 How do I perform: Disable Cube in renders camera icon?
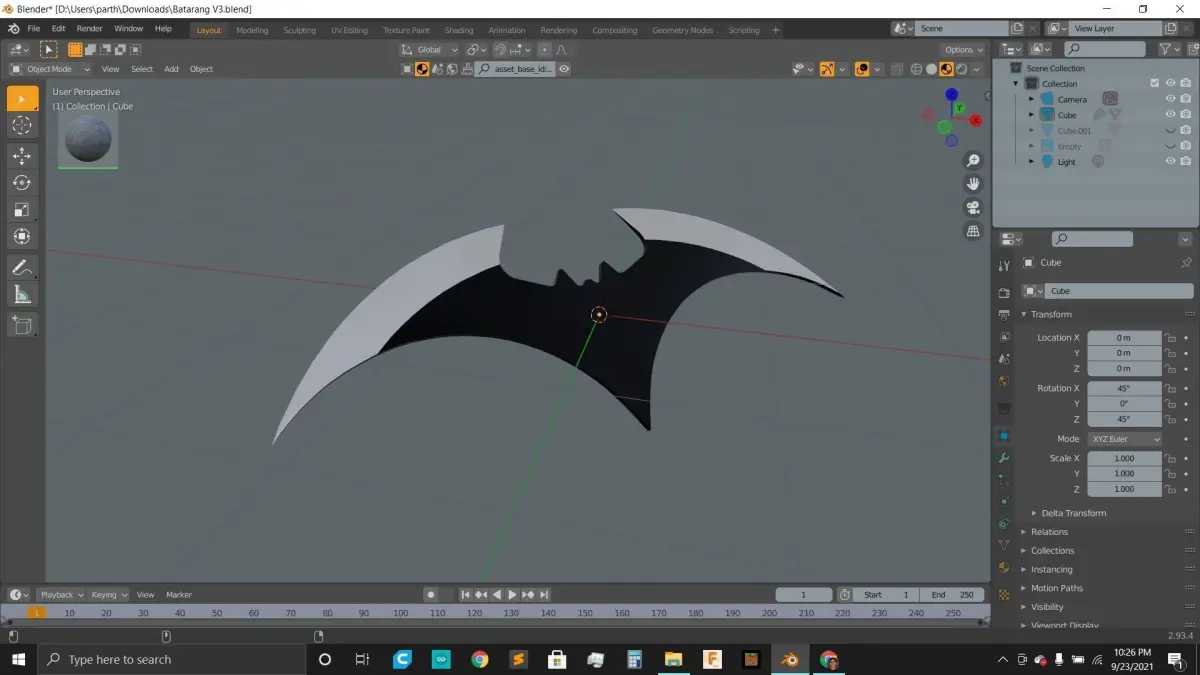pos(1185,115)
